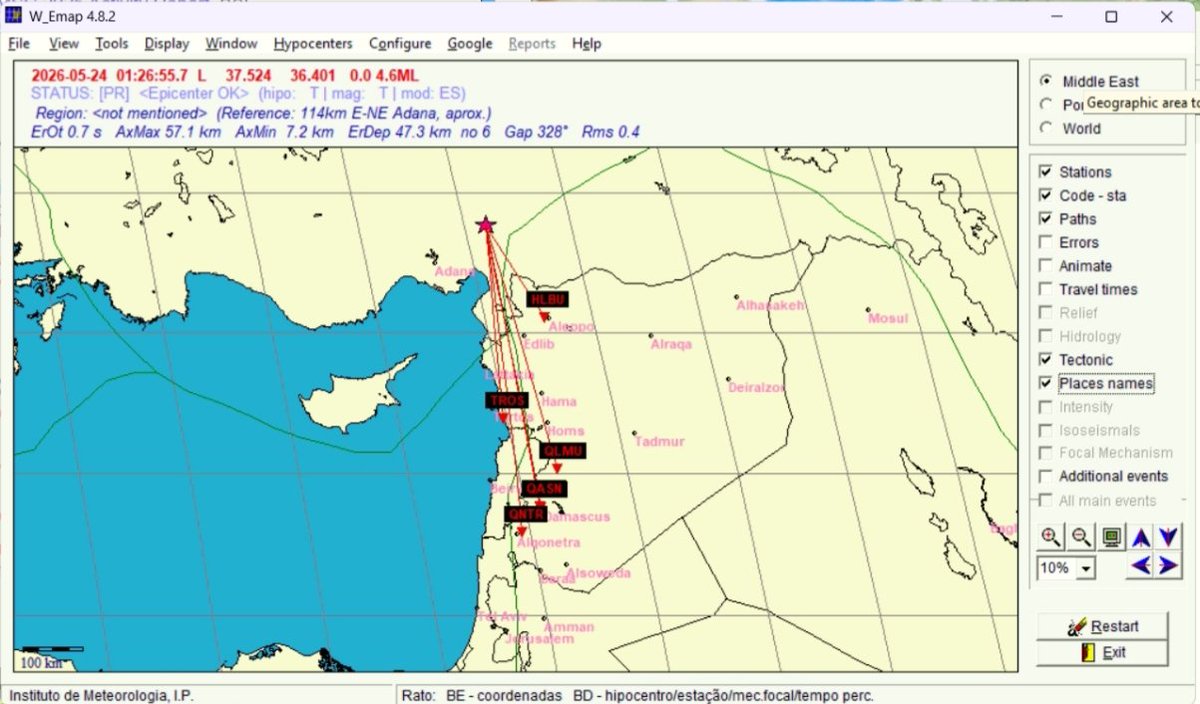Pan the map down with blue arrow
This screenshot has height=704, width=1200.
[x=1167, y=537]
